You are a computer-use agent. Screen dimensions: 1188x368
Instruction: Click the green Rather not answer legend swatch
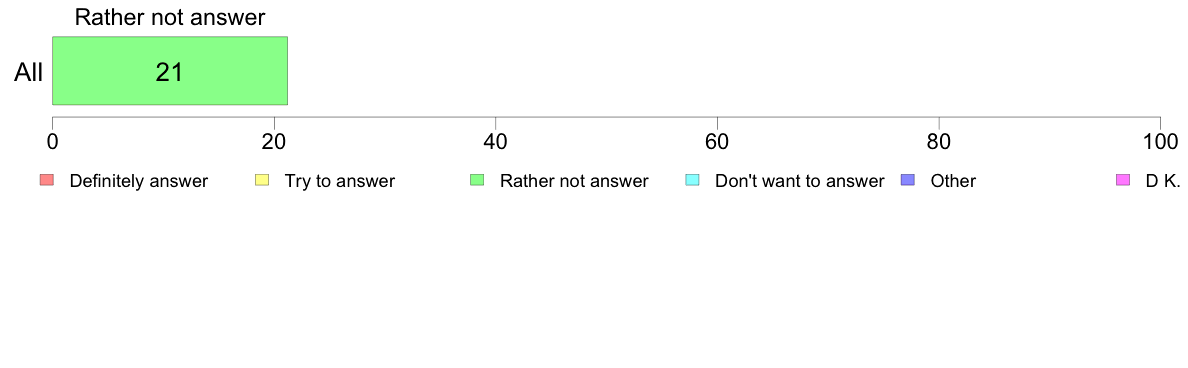point(477,180)
